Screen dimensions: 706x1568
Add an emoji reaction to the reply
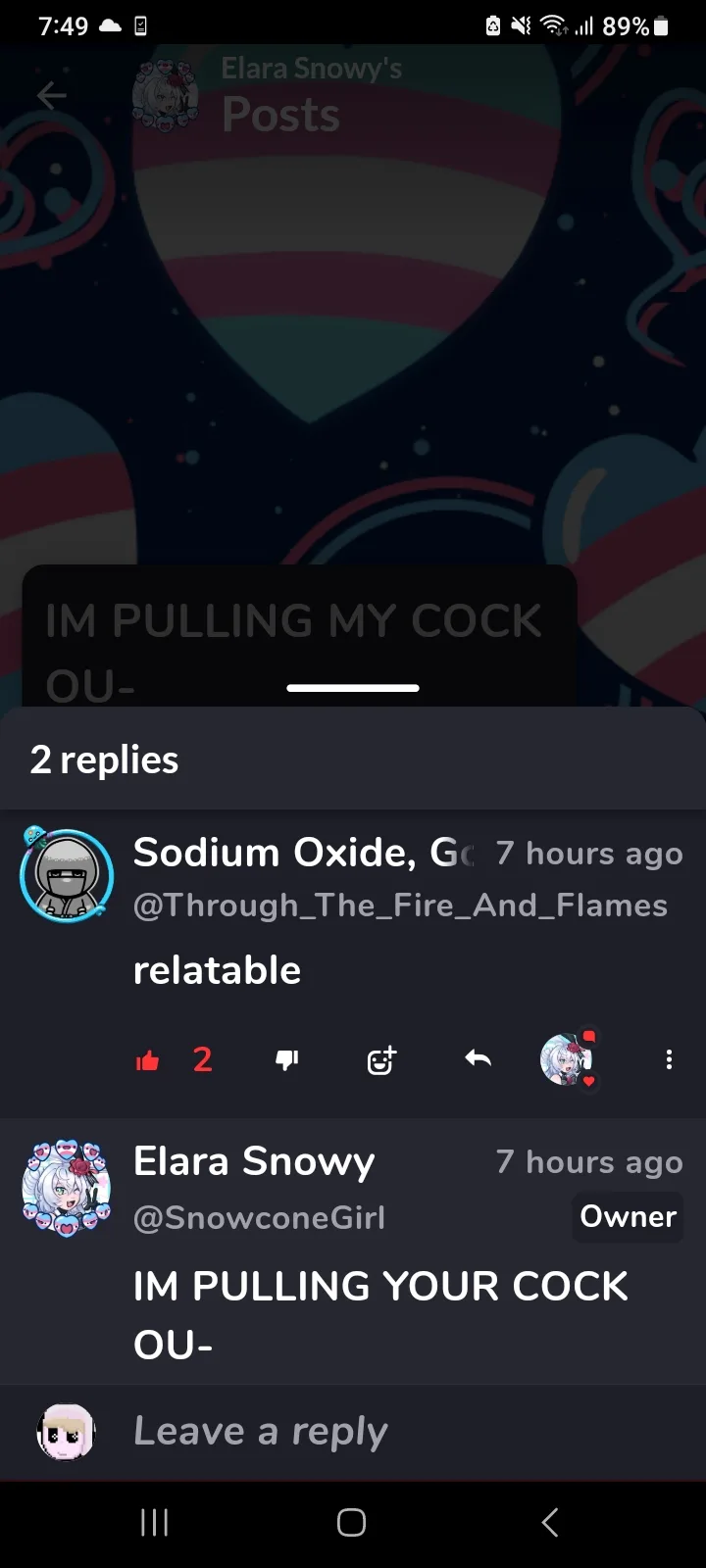click(x=380, y=1059)
